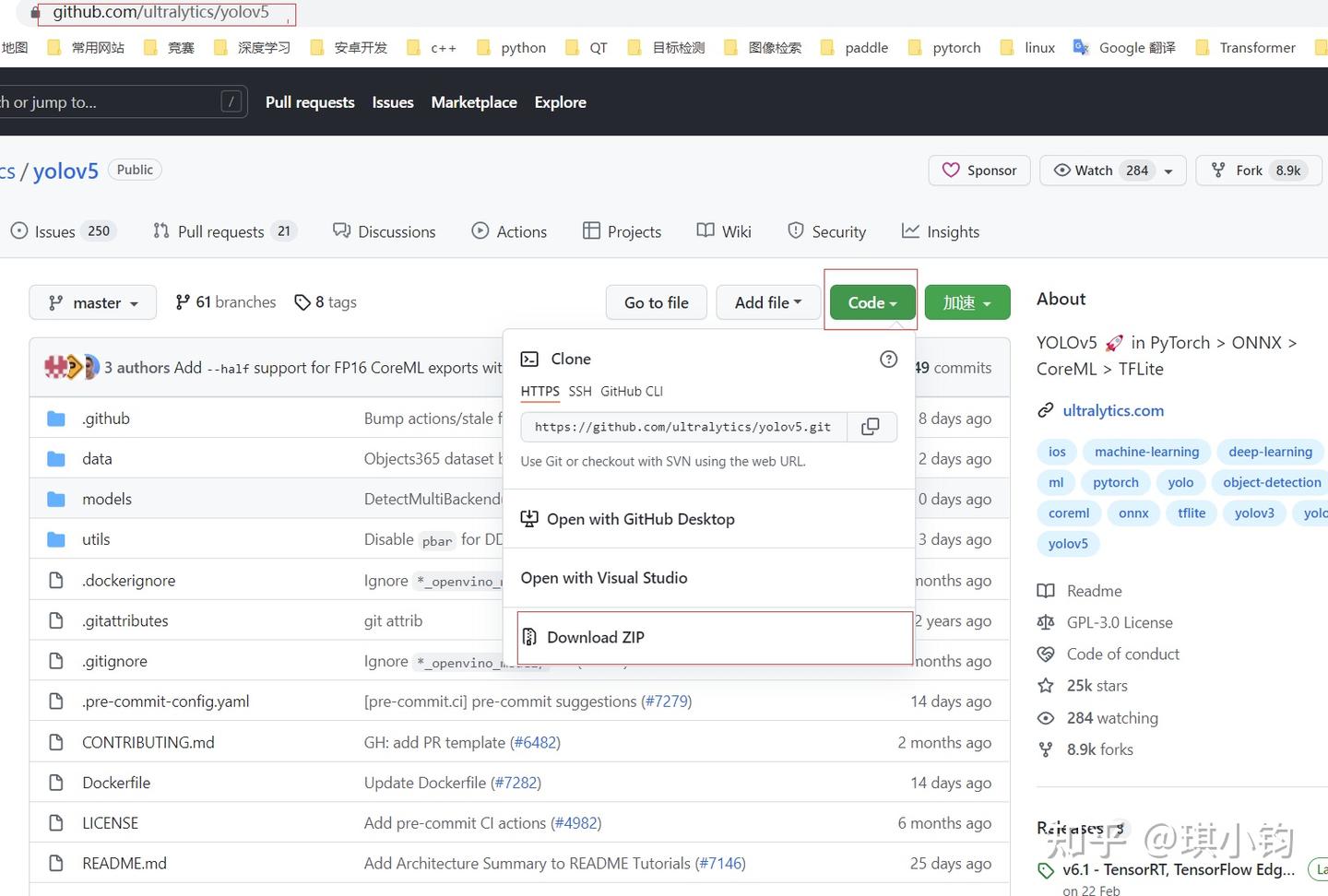The image size is (1328, 896).
Task: Open the Discussions repository tab
Action: (x=385, y=231)
